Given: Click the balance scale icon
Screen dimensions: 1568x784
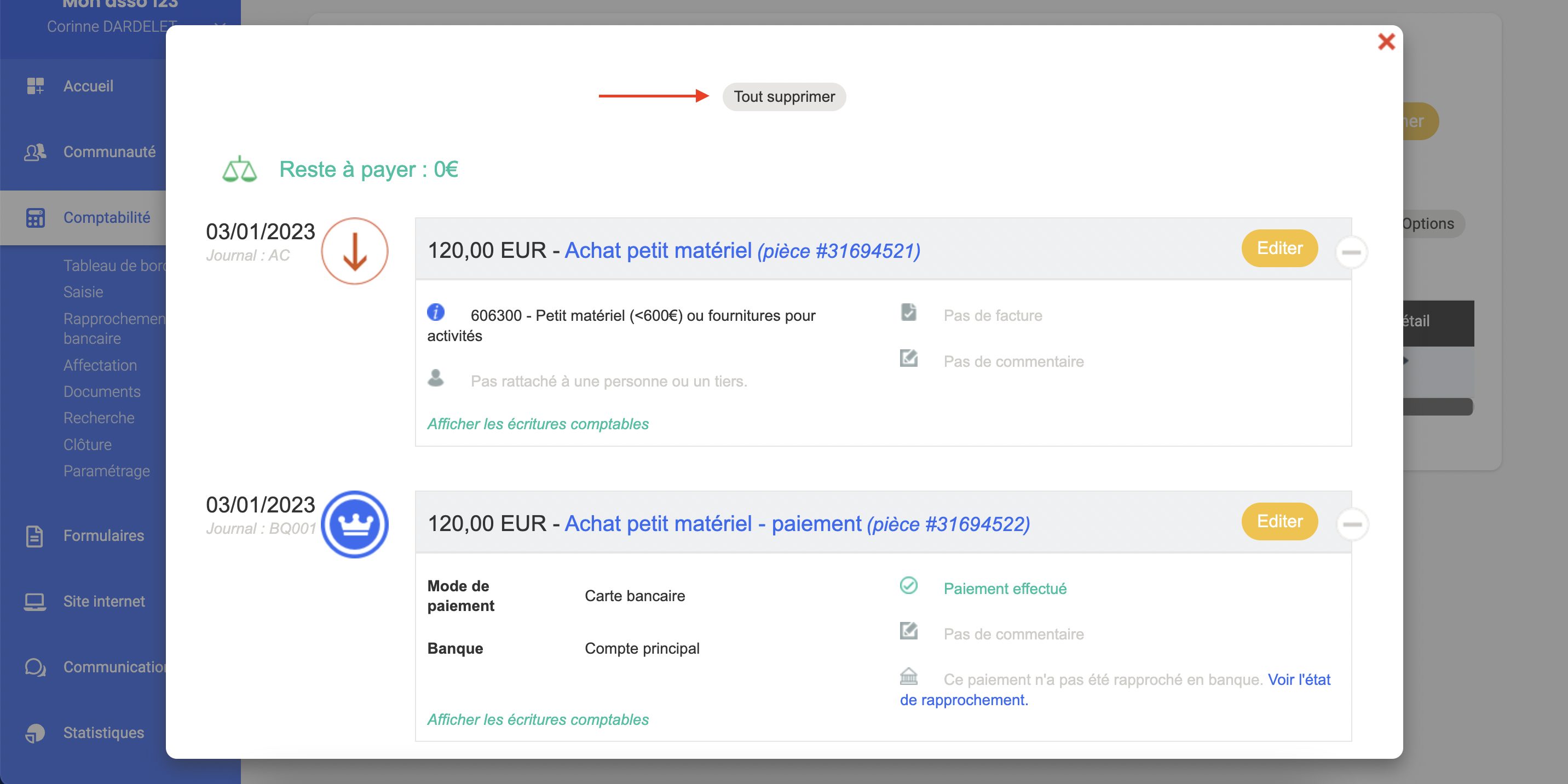Looking at the screenshot, I should click(239, 169).
